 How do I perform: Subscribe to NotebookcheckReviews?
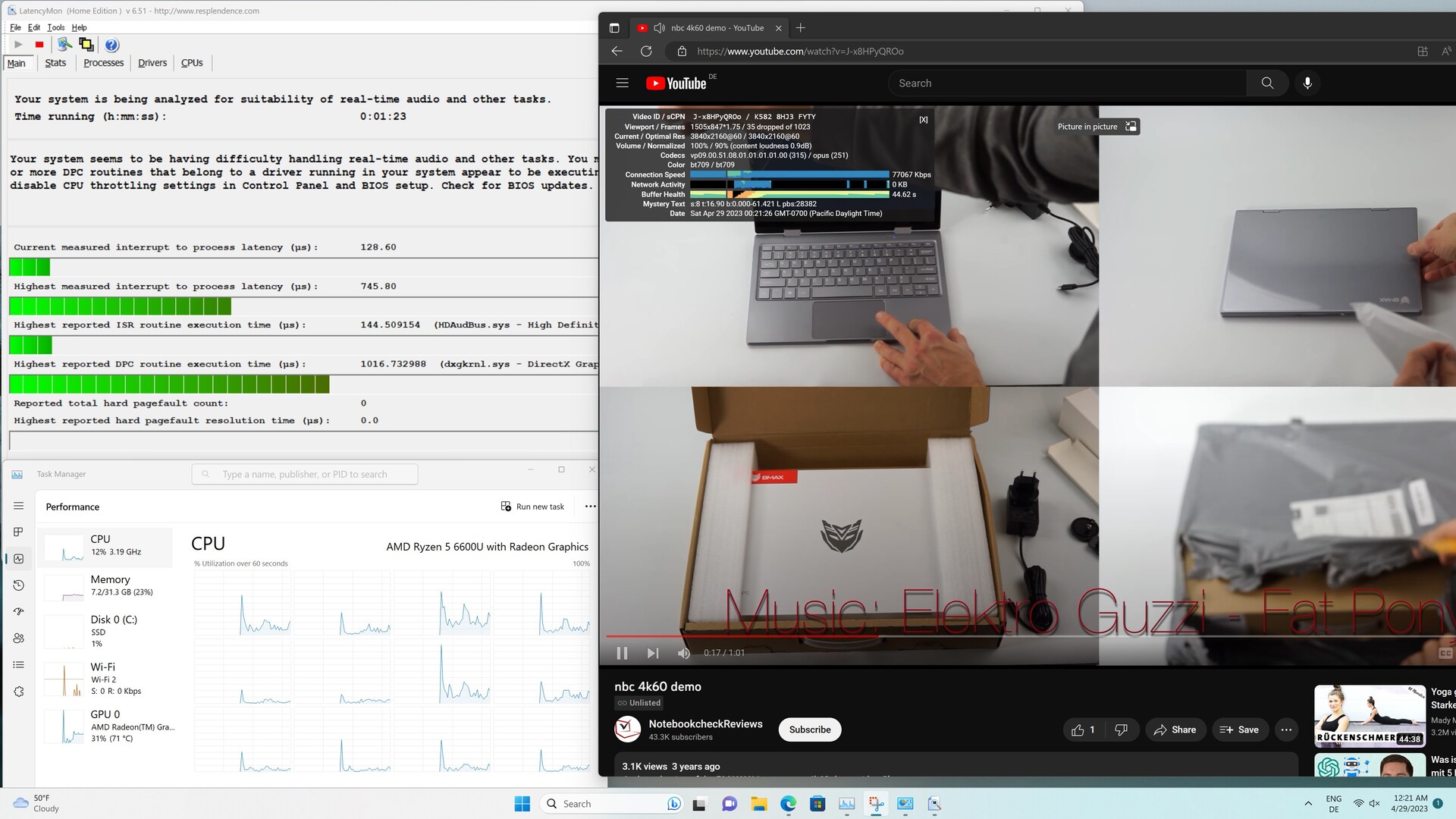pos(810,730)
